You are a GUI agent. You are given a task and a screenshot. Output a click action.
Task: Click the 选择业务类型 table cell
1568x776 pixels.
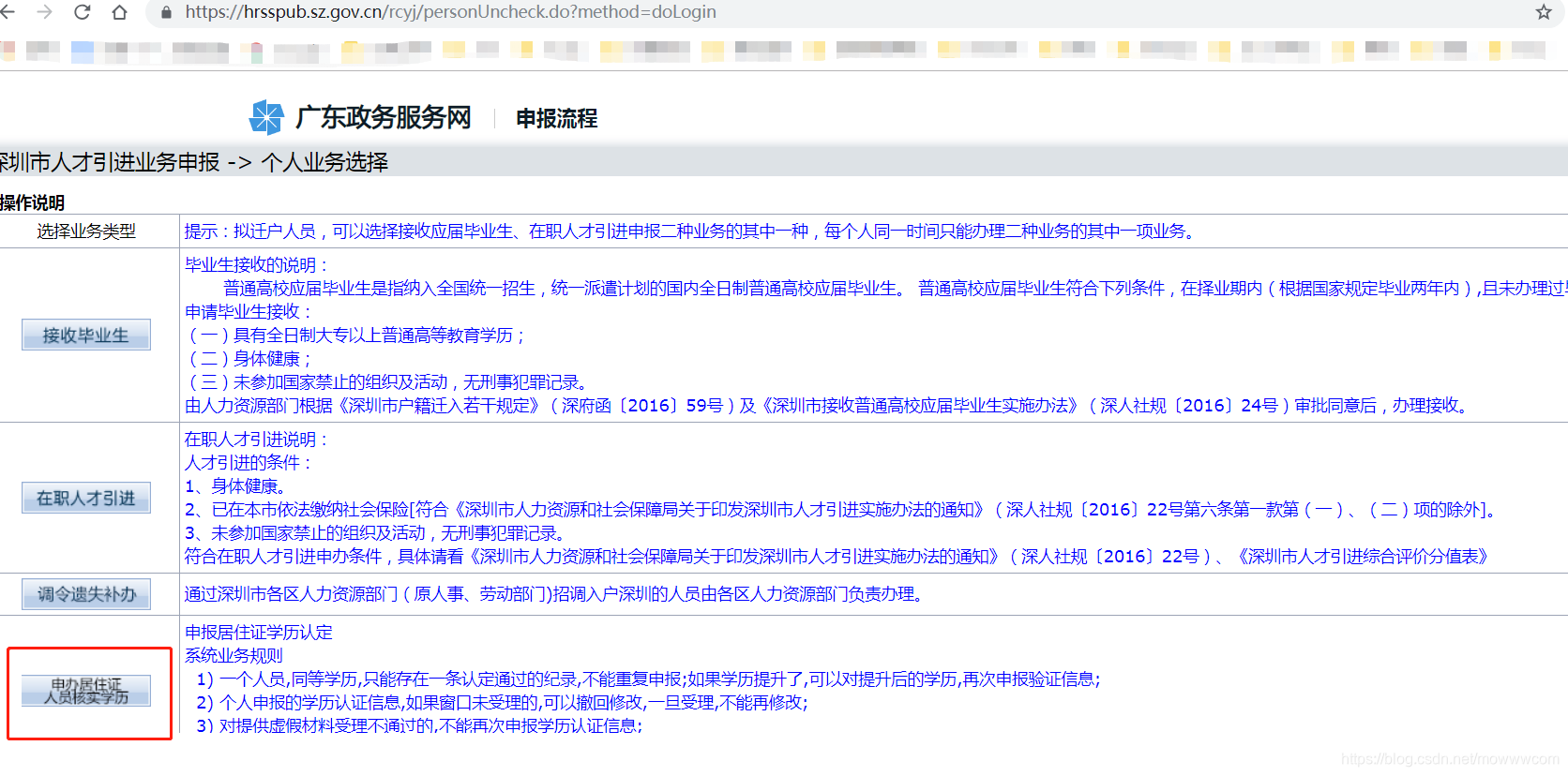point(86,231)
